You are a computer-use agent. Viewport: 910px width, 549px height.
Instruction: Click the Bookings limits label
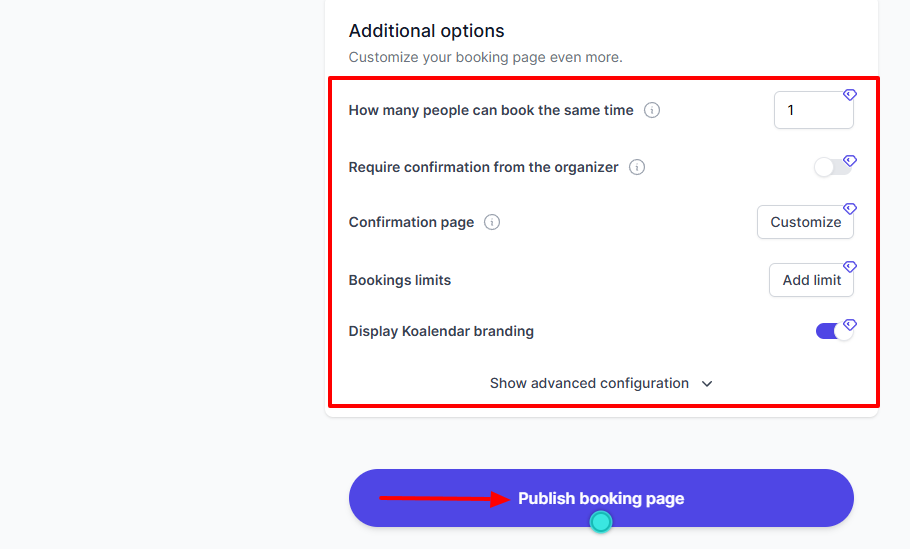[399, 280]
